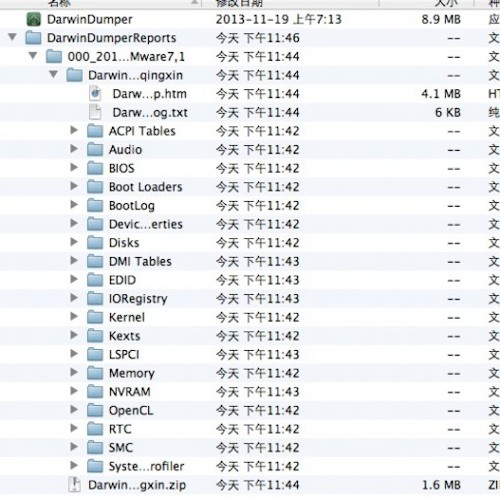Viewport: 500px width, 497px height.
Task: Select the SMC folder name
Action: click(121, 448)
